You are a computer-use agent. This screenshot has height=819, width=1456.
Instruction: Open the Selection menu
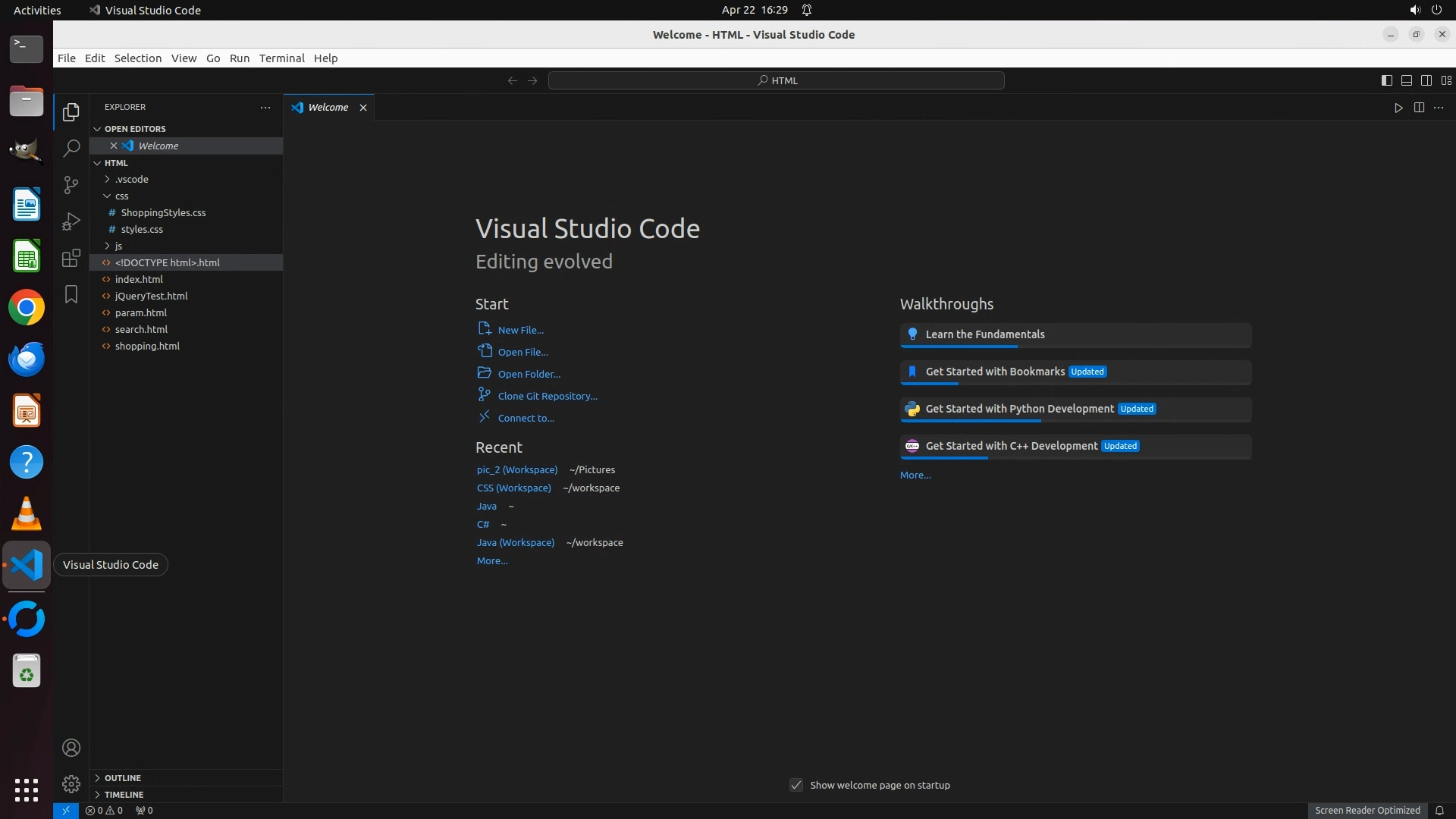pos(137,58)
